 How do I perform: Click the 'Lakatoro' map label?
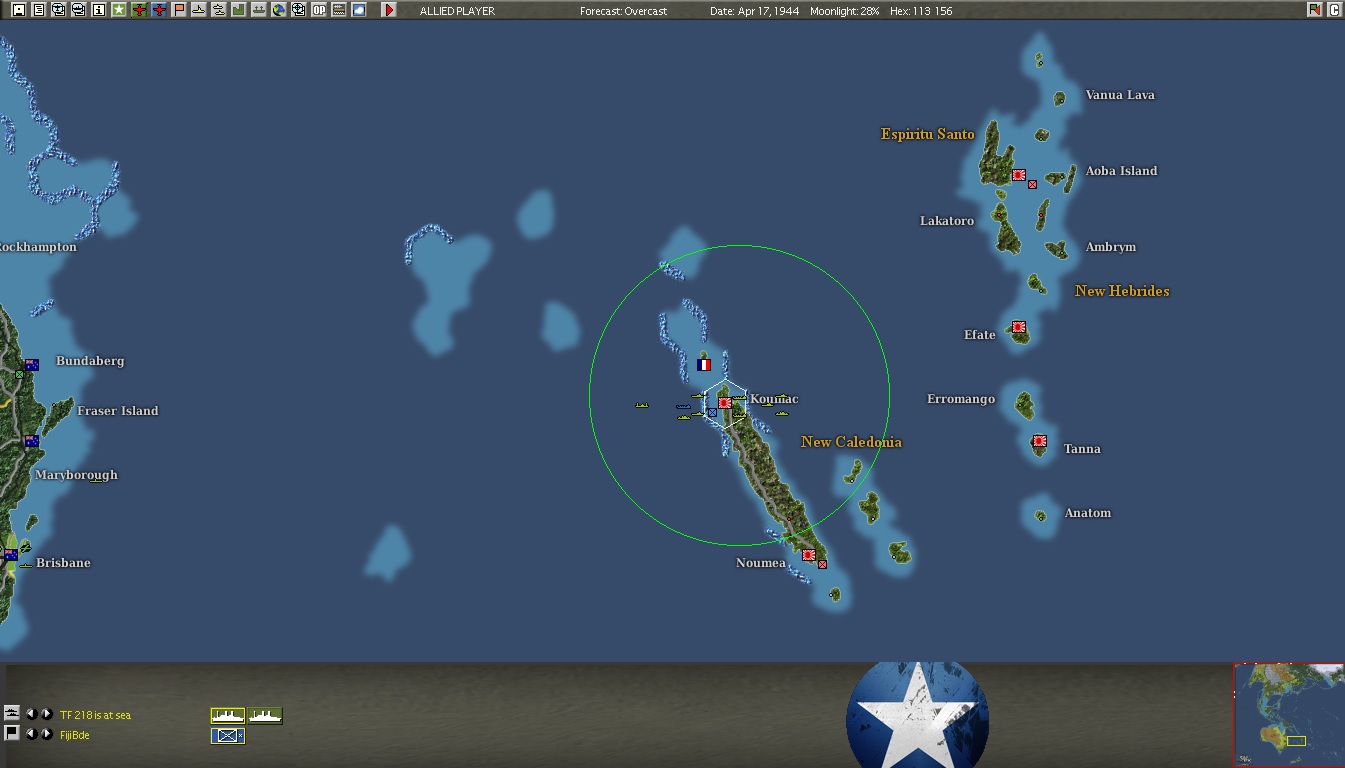coord(947,221)
